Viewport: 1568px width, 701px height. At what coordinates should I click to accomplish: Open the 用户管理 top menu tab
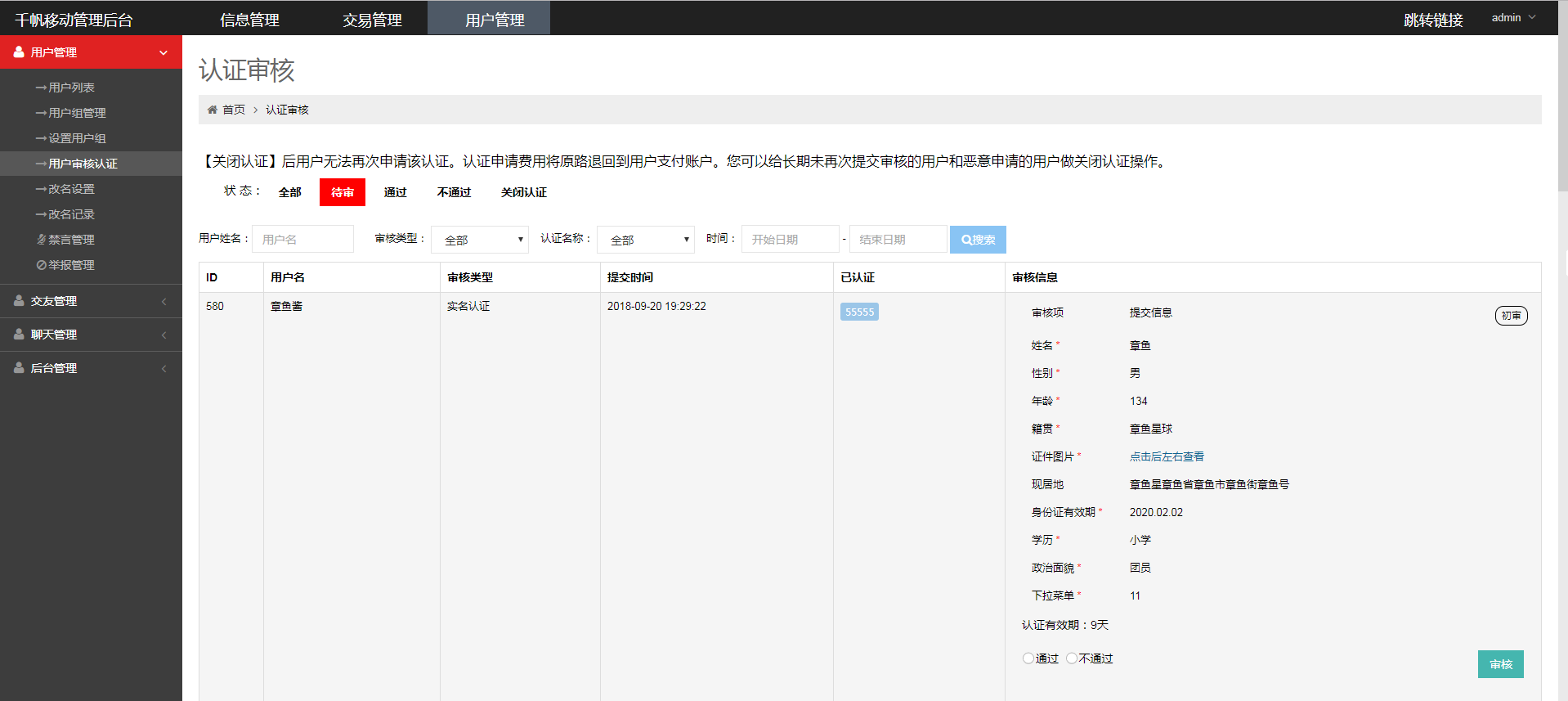coord(489,18)
